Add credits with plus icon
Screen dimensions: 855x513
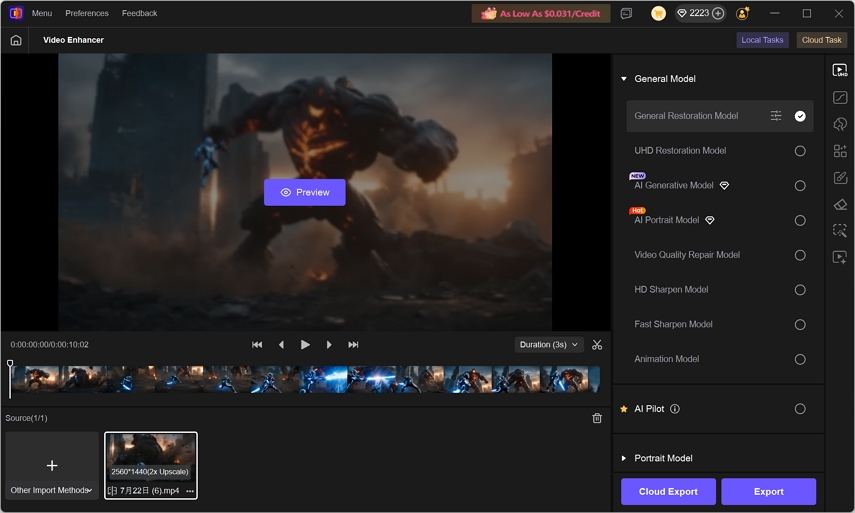click(718, 13)
